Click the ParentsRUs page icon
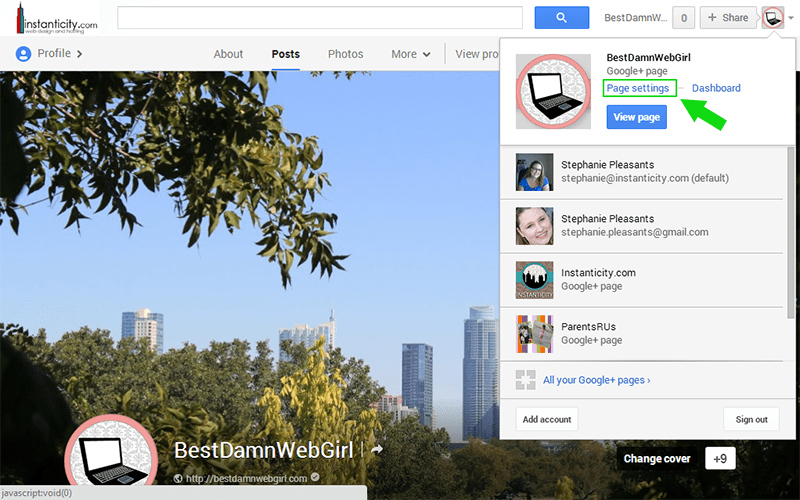 [x=534, y=334]
